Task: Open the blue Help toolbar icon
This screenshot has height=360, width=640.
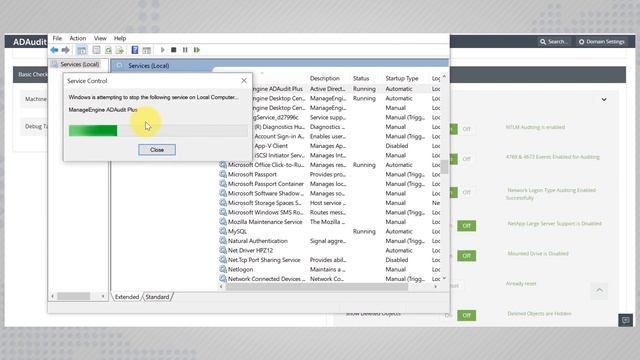Action: tap(135, 50)
